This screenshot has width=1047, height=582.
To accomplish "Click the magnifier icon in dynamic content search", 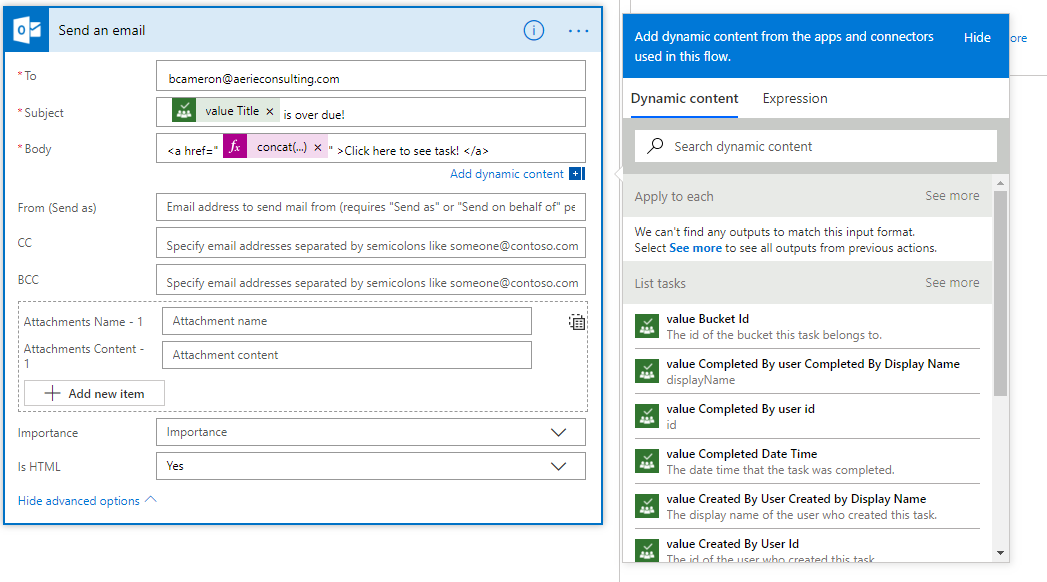I will point(656,146).
